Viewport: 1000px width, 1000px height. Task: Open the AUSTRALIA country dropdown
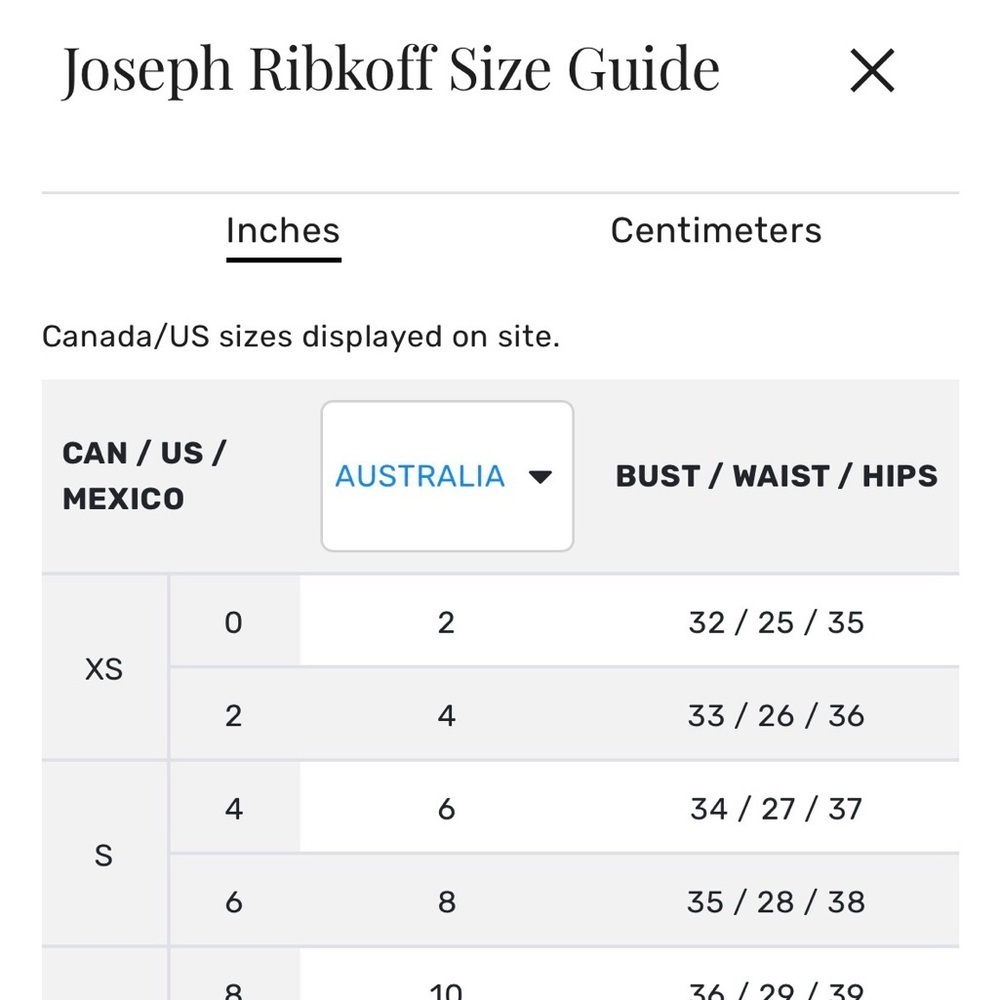point(447,476)
